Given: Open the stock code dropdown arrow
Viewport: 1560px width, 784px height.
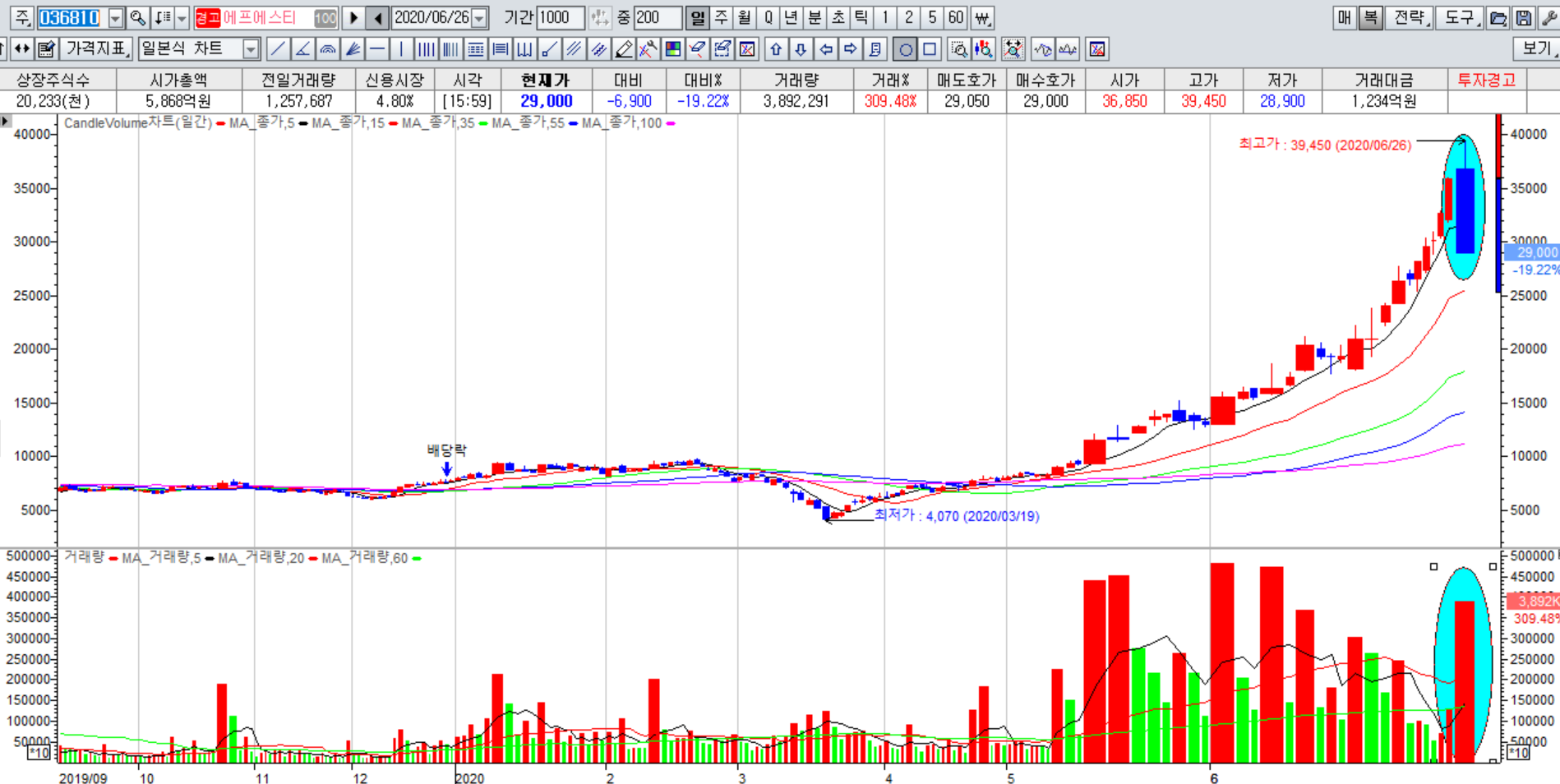Looking at the screenshot, I should coord(115,18).
